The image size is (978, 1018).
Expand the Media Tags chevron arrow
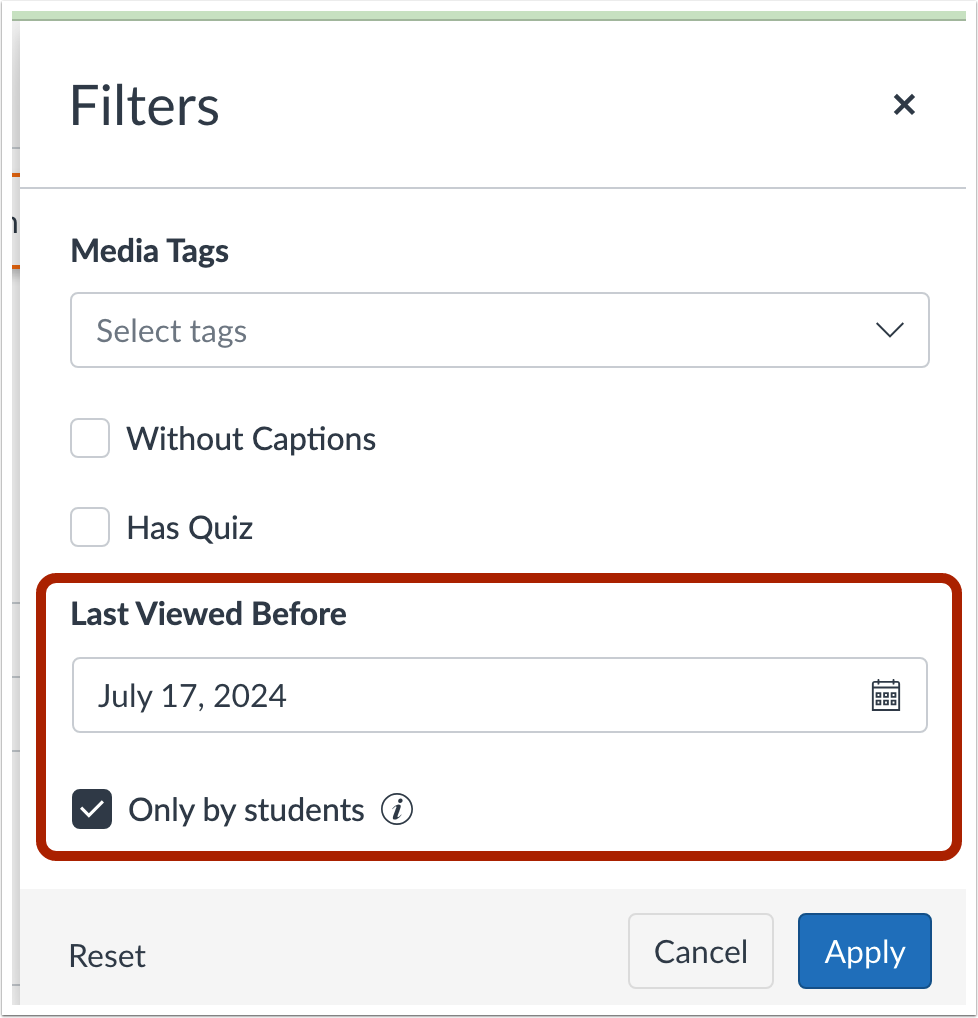click(x=889, y=330)
